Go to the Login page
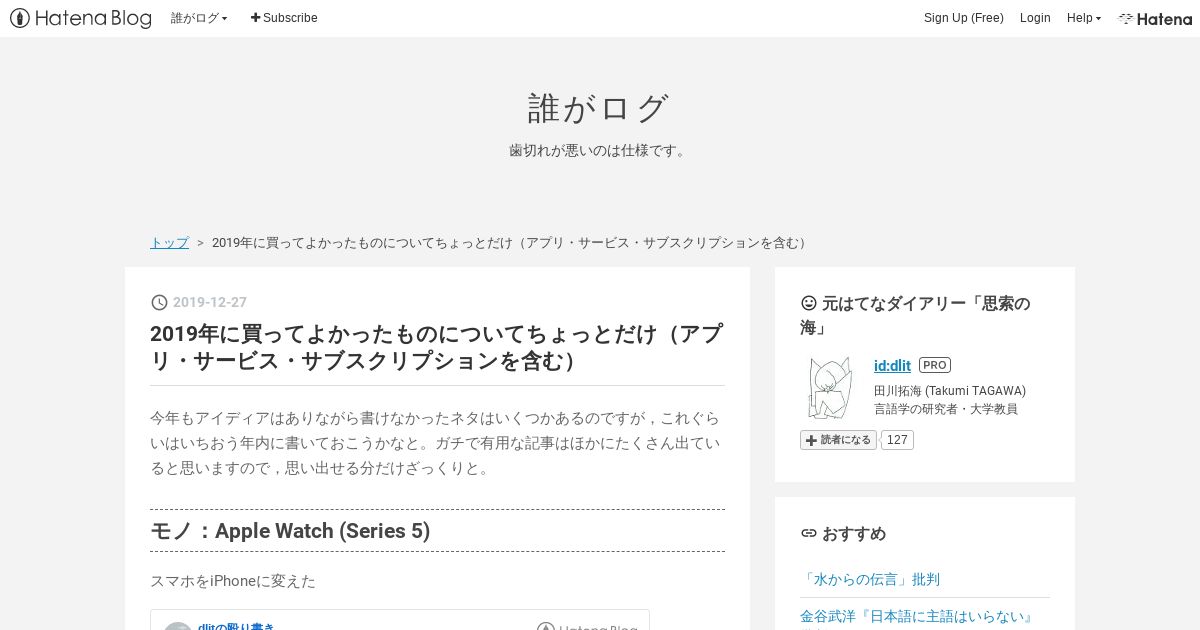Viewport: 1200px width, 630px height. 1035,18
